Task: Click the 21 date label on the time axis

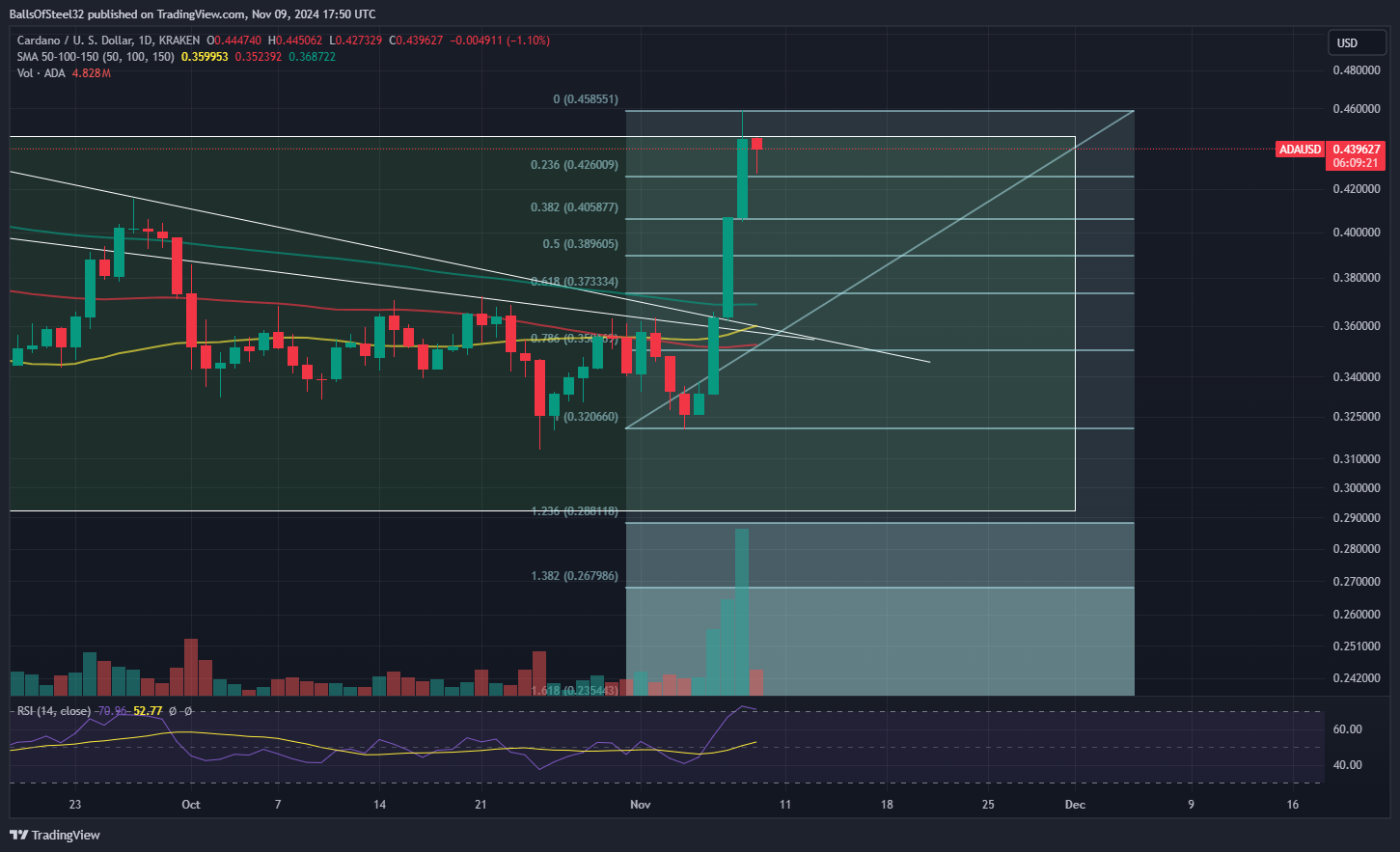Action: (x=481, y=805)
